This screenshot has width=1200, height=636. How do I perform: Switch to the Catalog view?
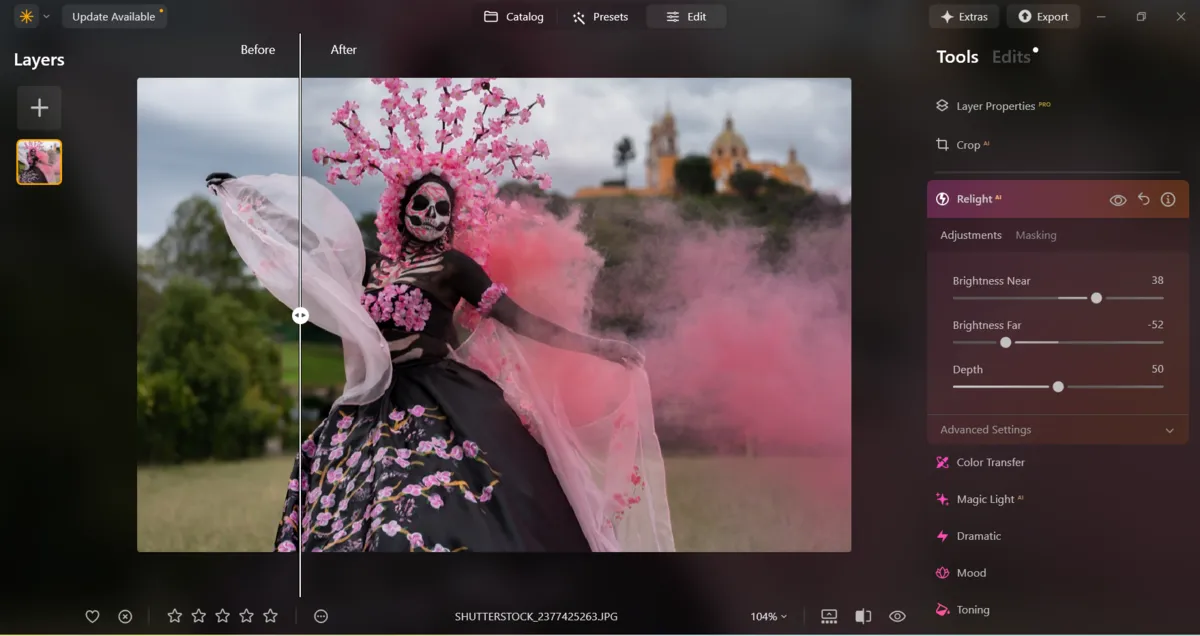click(513, 16)
